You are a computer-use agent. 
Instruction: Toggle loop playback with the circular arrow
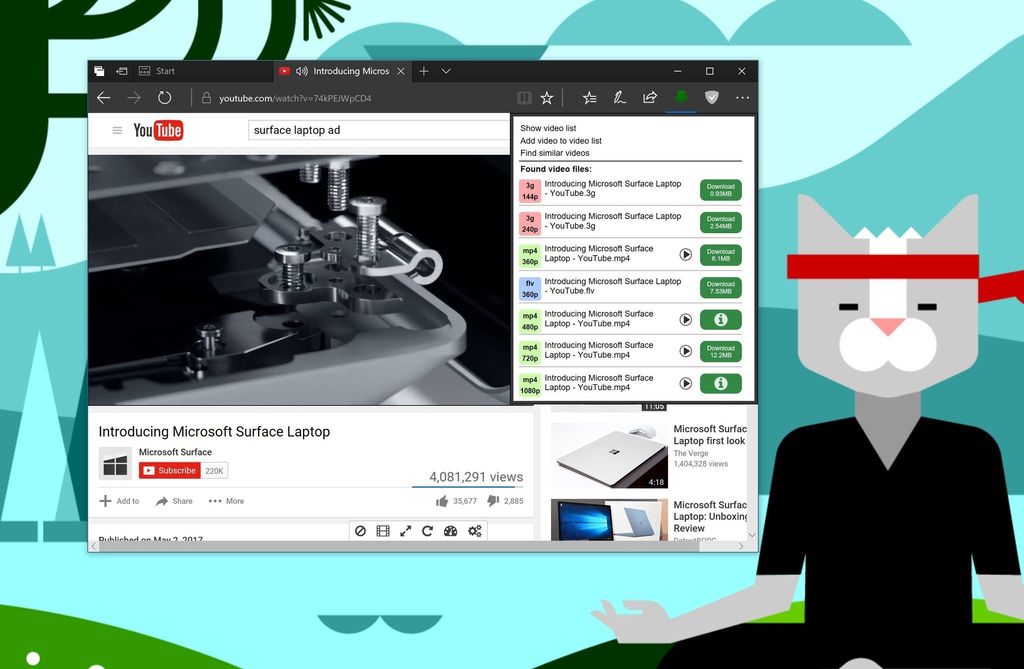coord(428,531)
